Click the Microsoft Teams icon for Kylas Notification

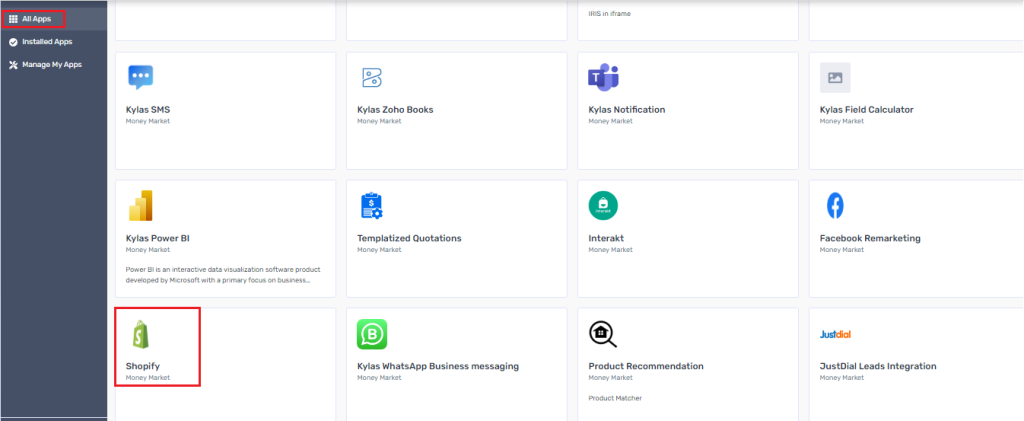pyautogui.click(x=603, y=78)
